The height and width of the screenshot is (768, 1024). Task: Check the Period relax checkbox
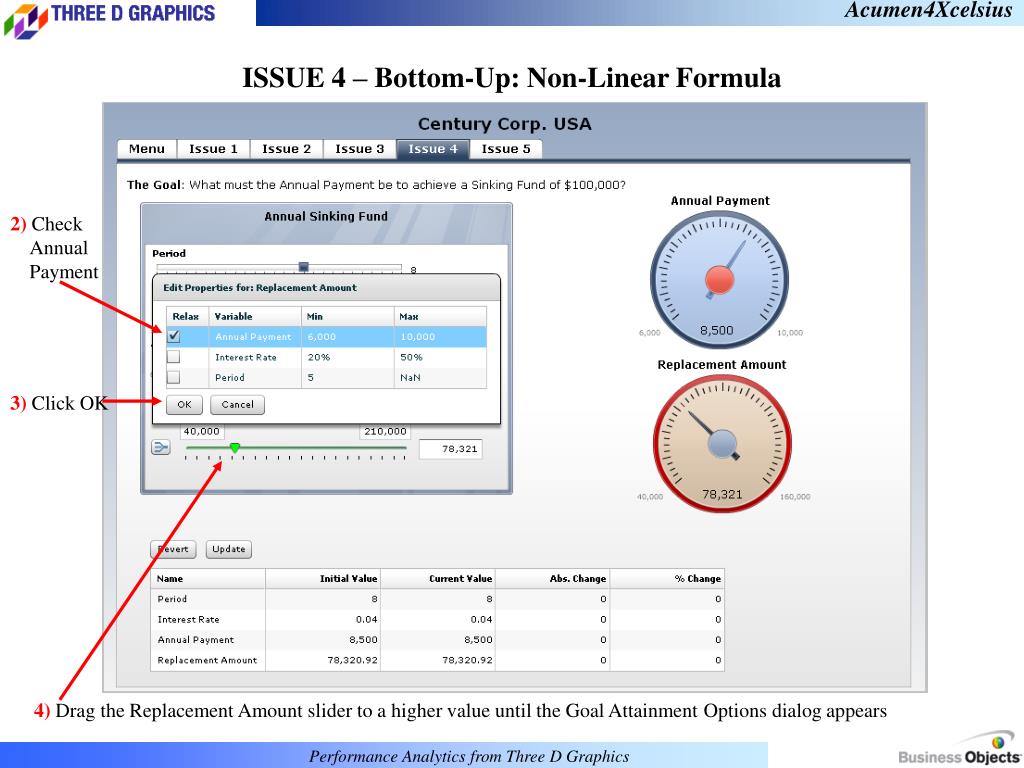(174, 377)
